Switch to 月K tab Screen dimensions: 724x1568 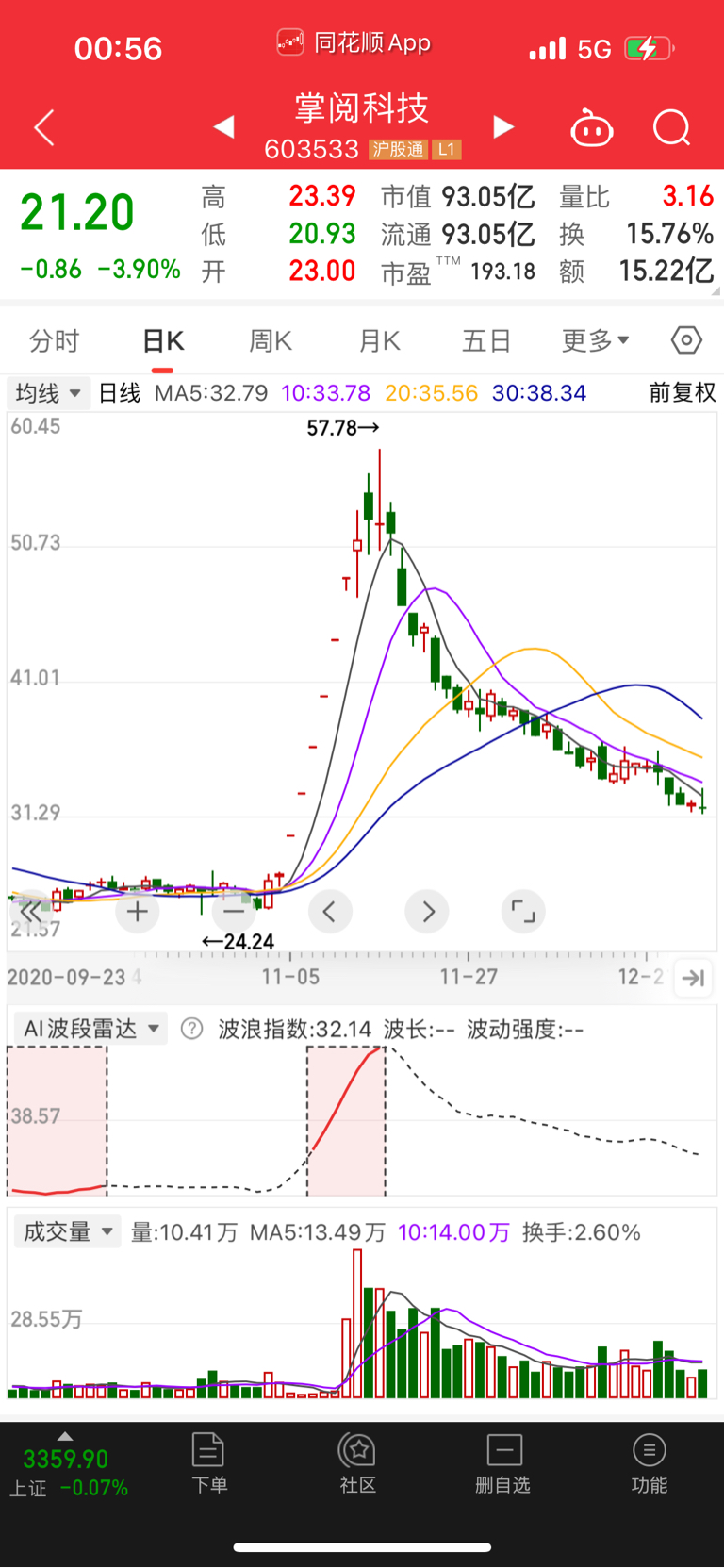[380, 340]
